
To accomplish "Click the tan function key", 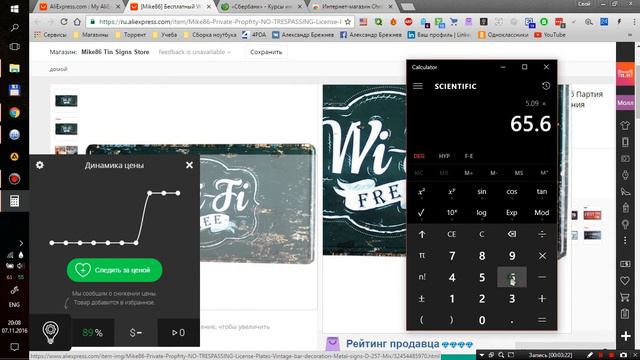I will (542, 191).
